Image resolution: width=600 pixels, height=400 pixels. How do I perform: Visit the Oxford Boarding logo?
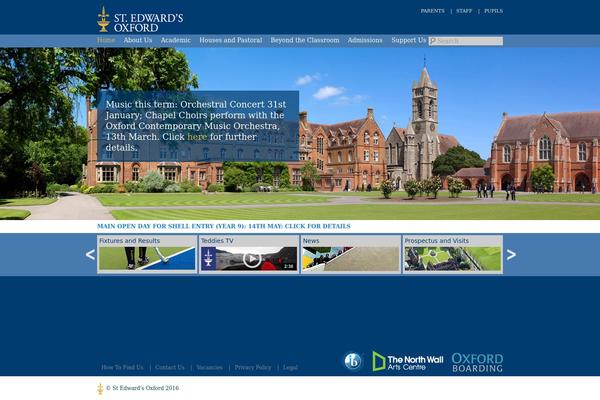(477, 362)
